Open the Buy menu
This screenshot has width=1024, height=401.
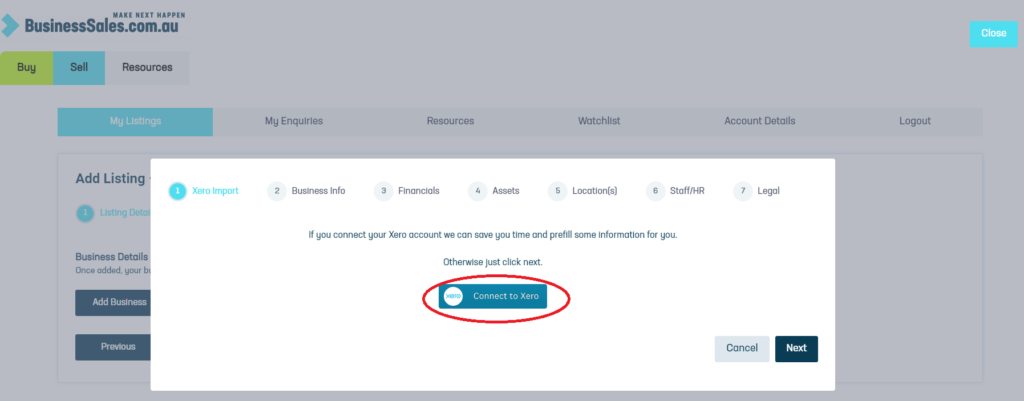26,68
